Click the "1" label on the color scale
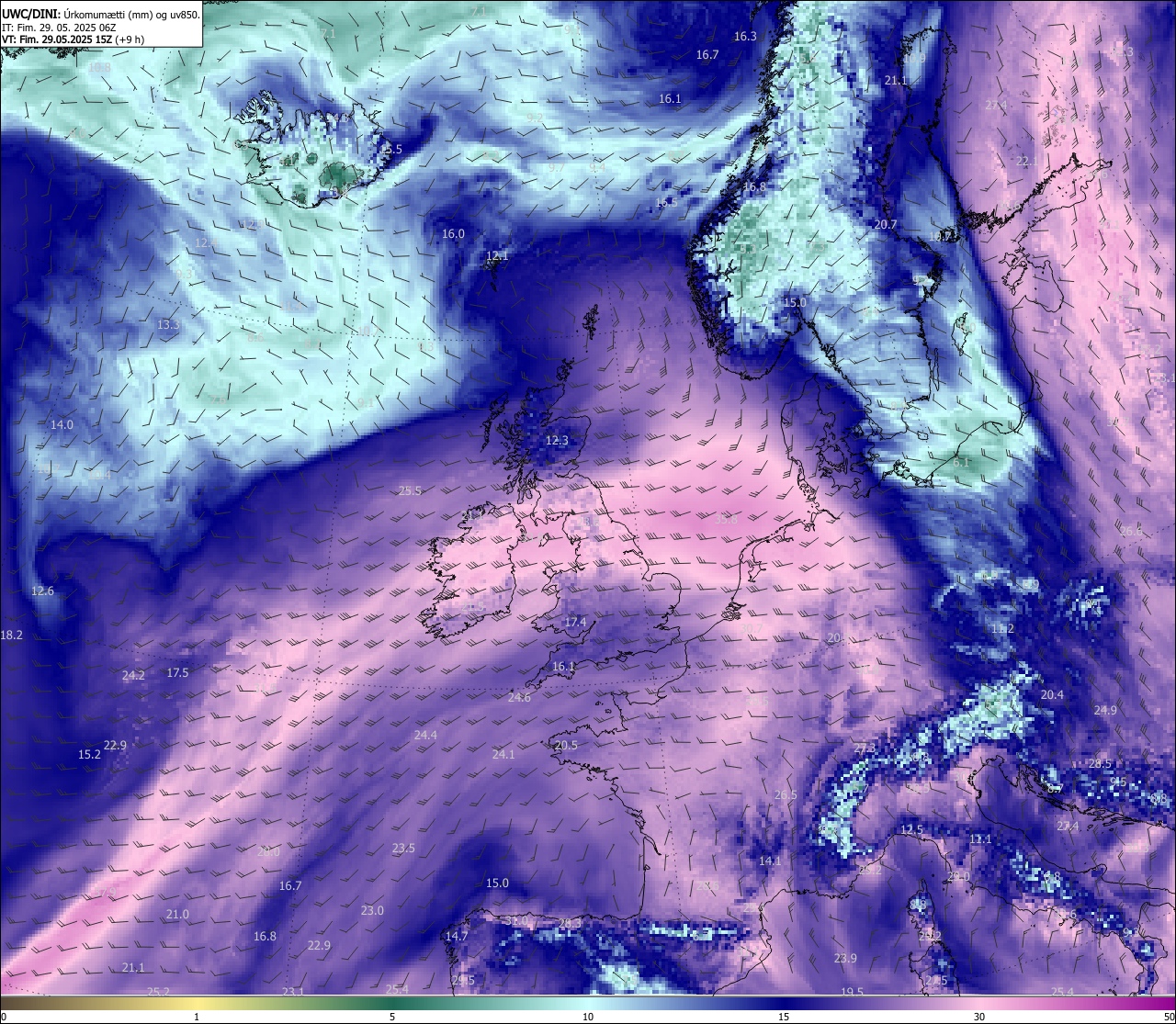 click(197, 1017)
